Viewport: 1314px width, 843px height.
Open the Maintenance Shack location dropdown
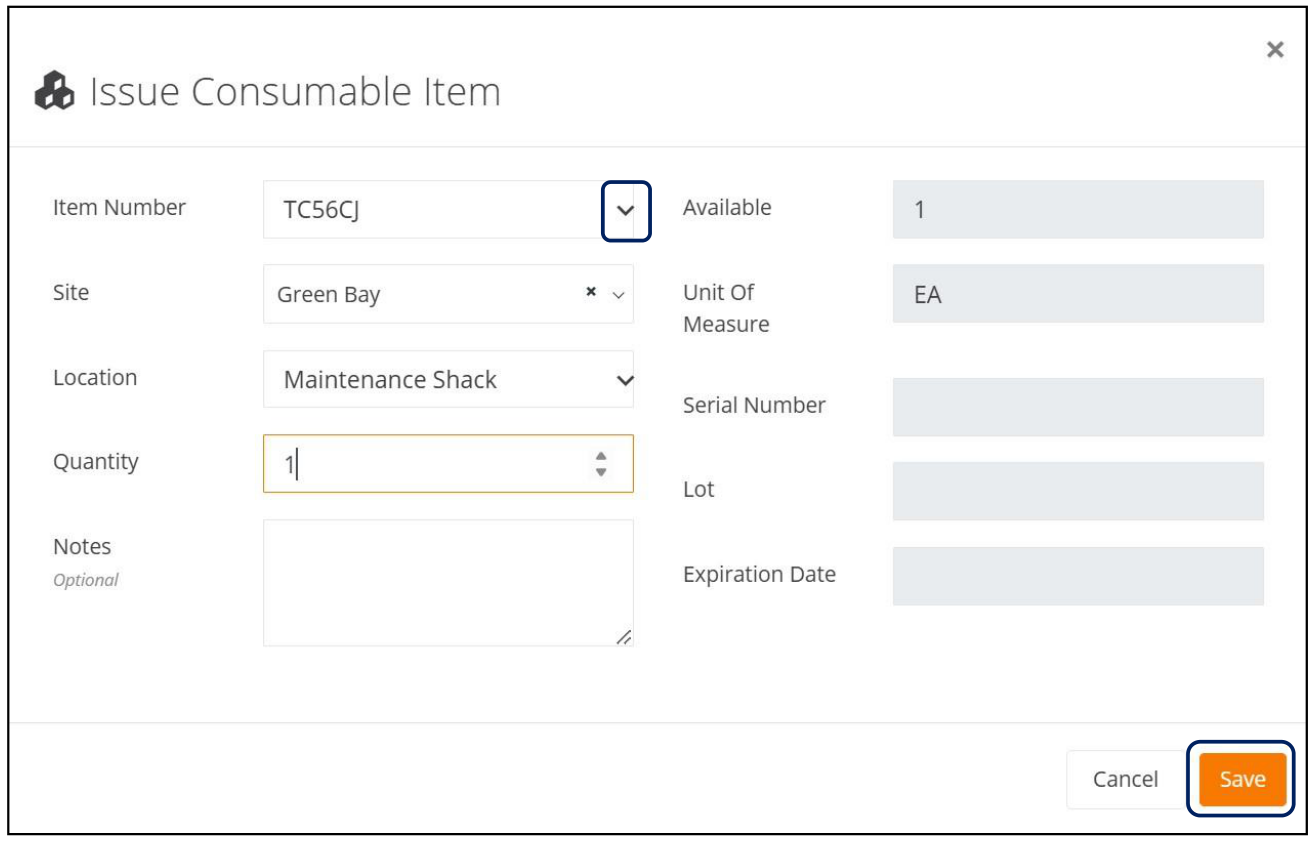(448, 379)
